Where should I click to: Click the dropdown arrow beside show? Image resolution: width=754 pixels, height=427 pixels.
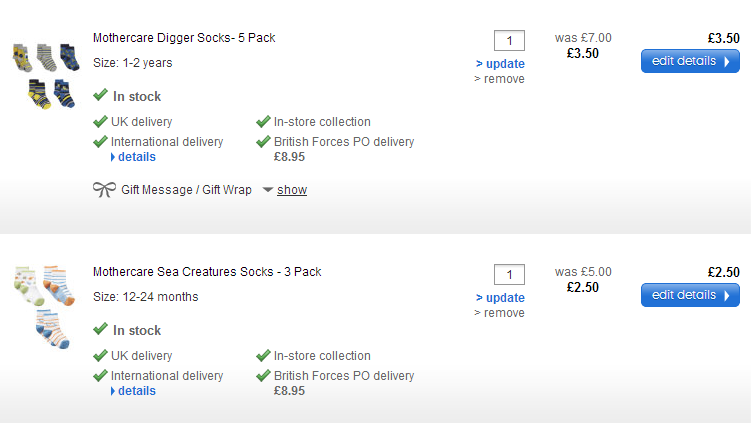click(x=268, y=190)
